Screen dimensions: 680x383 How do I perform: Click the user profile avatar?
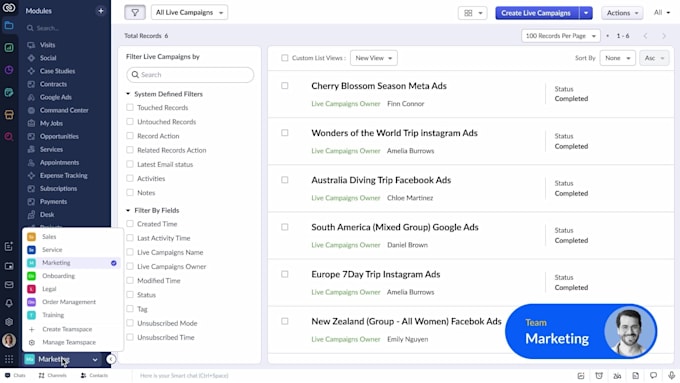9,340
